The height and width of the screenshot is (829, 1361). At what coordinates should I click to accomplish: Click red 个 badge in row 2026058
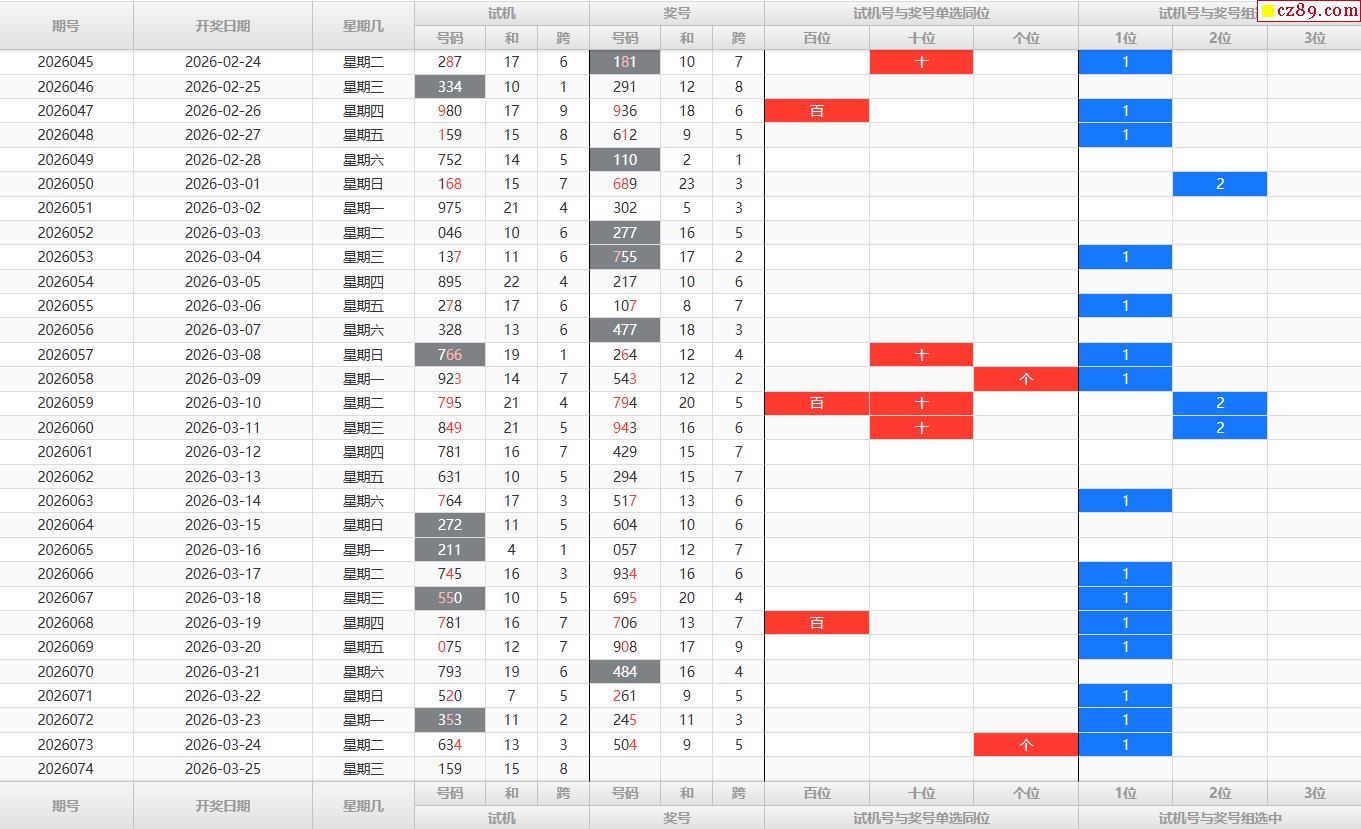pyautogui.click(x=1025, y=379)
